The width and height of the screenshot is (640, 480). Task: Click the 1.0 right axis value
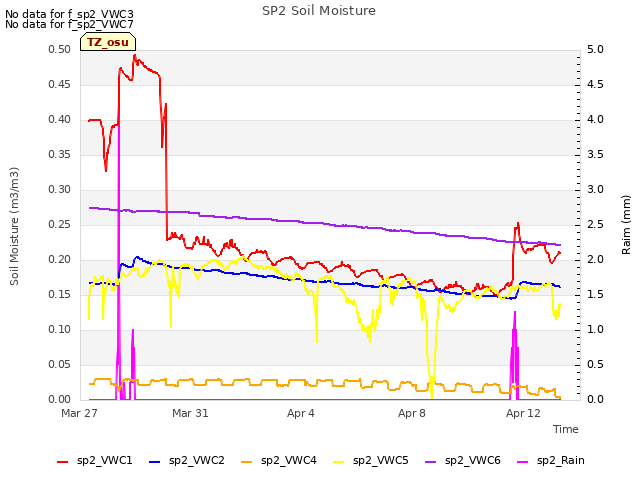pos(595,329)
